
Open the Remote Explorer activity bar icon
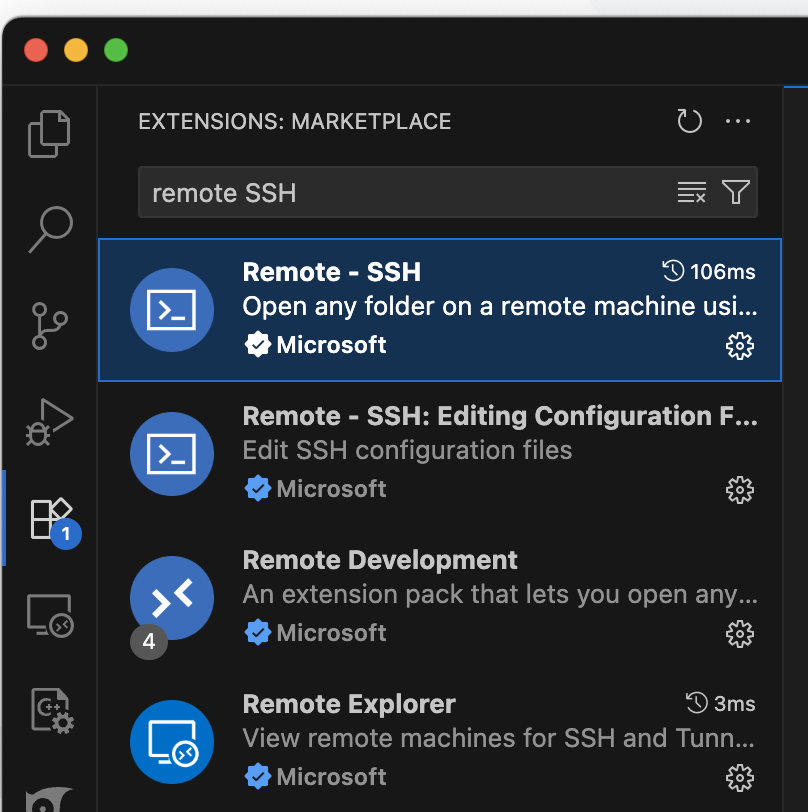coord(50,615)
